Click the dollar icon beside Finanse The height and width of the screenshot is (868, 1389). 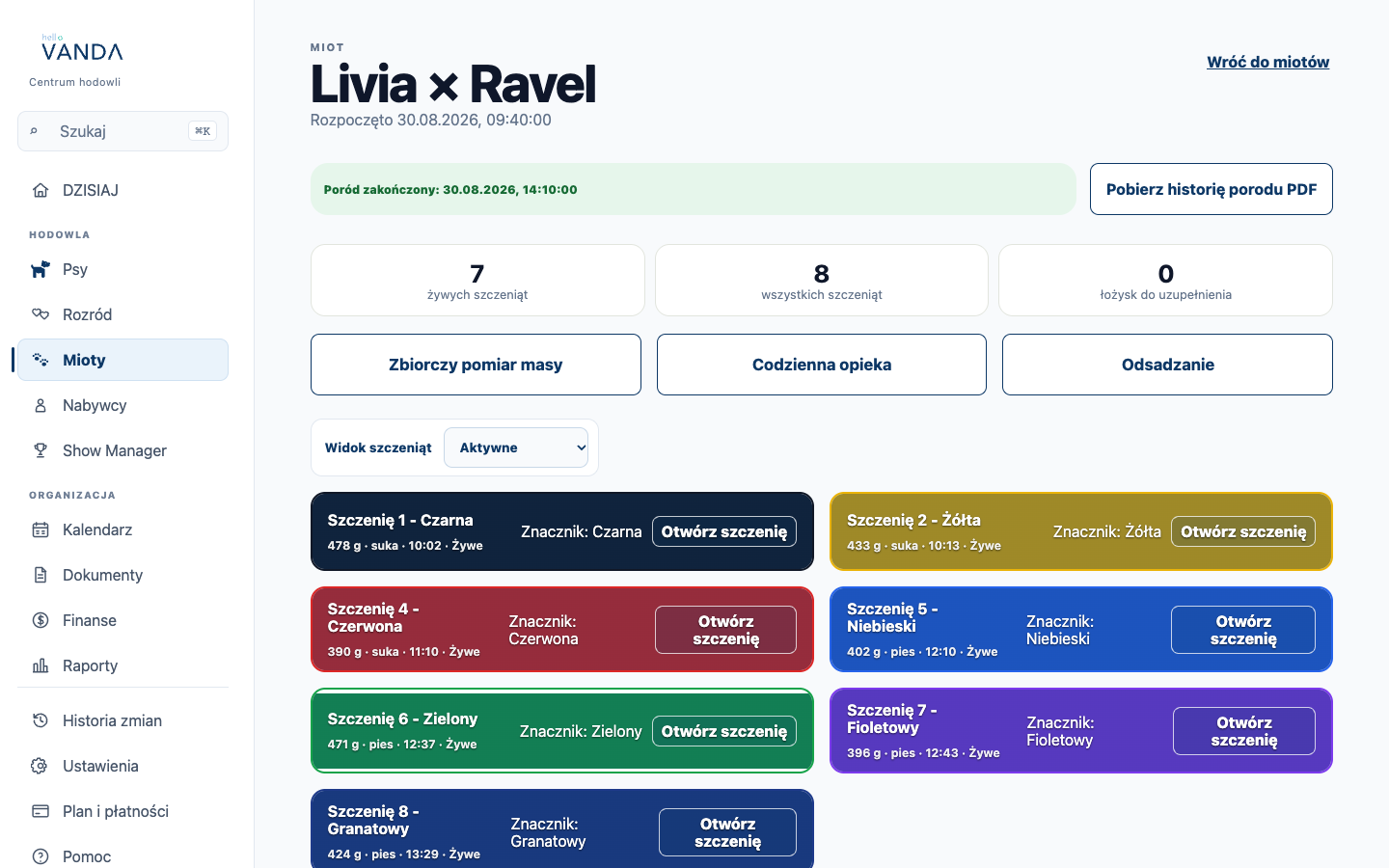[41, 620]
